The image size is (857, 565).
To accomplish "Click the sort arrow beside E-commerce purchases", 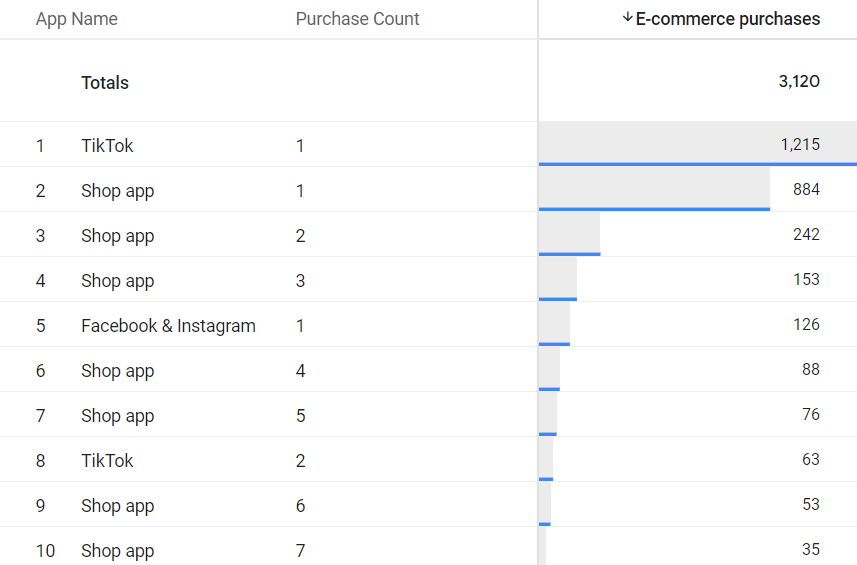I will point(627,17).
